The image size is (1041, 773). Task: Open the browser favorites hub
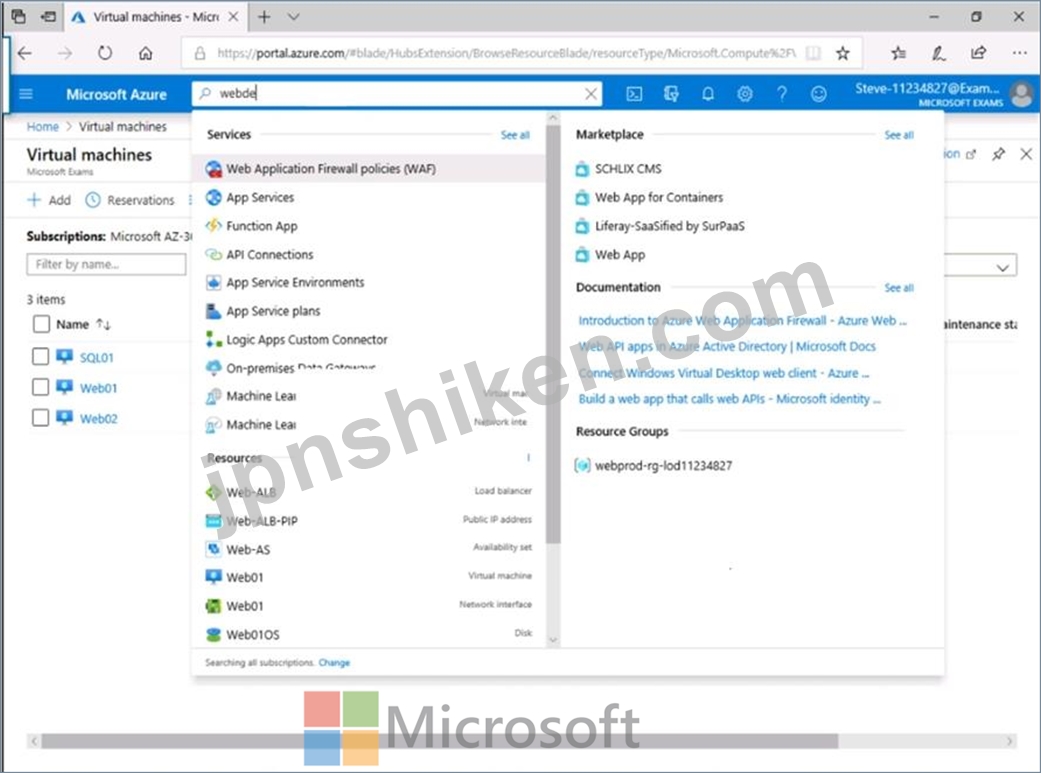[898, 53]
